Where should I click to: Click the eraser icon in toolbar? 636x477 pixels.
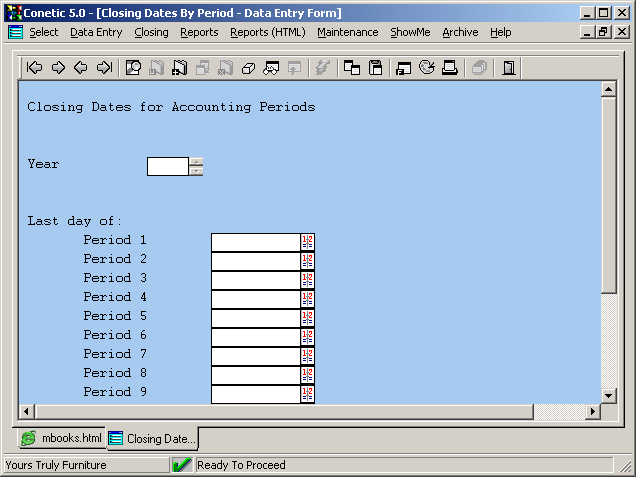(x=249, y=68)
